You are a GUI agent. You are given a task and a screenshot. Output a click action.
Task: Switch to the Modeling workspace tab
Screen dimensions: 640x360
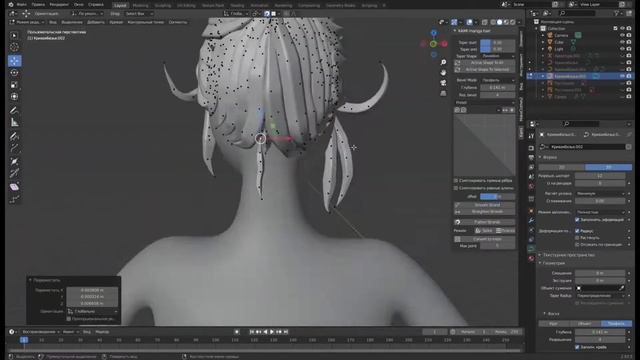click(x=141, y=5)
